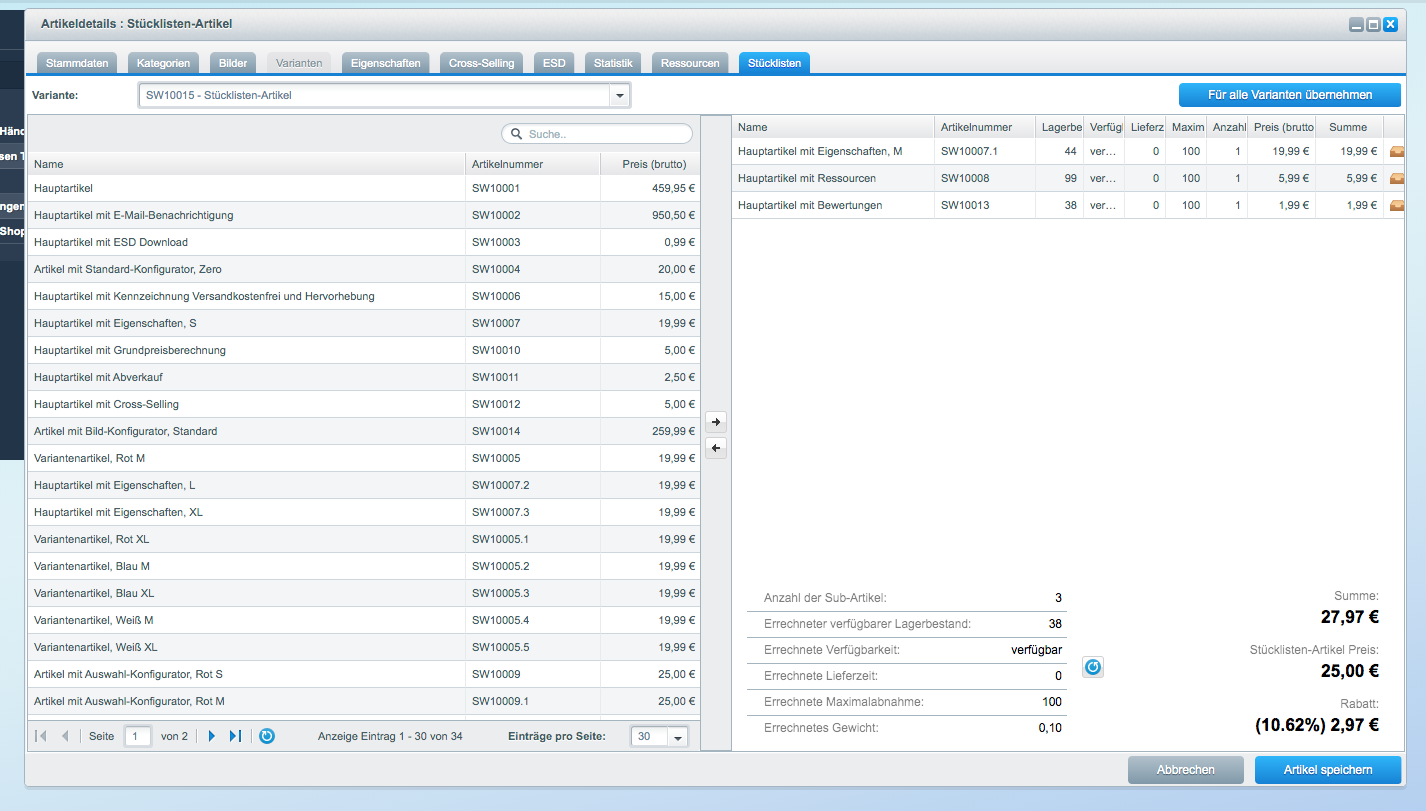Viewport: 1426px width, 811px height.
Task: Click the recalculate refresh icon beside computed values
Action: 1093,667
